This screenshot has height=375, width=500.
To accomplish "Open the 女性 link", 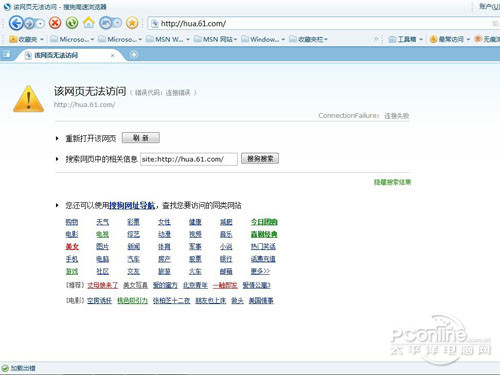I will pyautogui.click(x=164, y=222).
